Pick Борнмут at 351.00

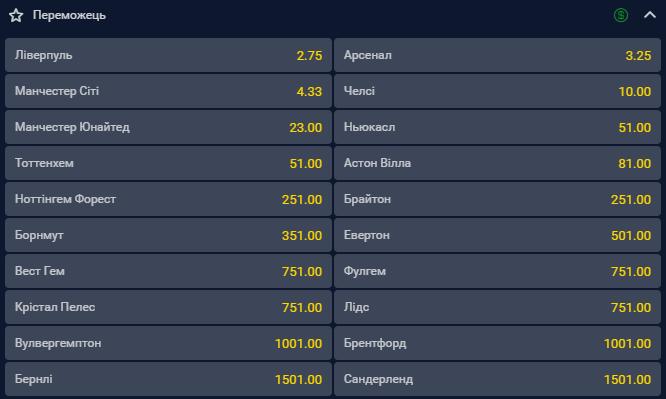pos(168,235)
